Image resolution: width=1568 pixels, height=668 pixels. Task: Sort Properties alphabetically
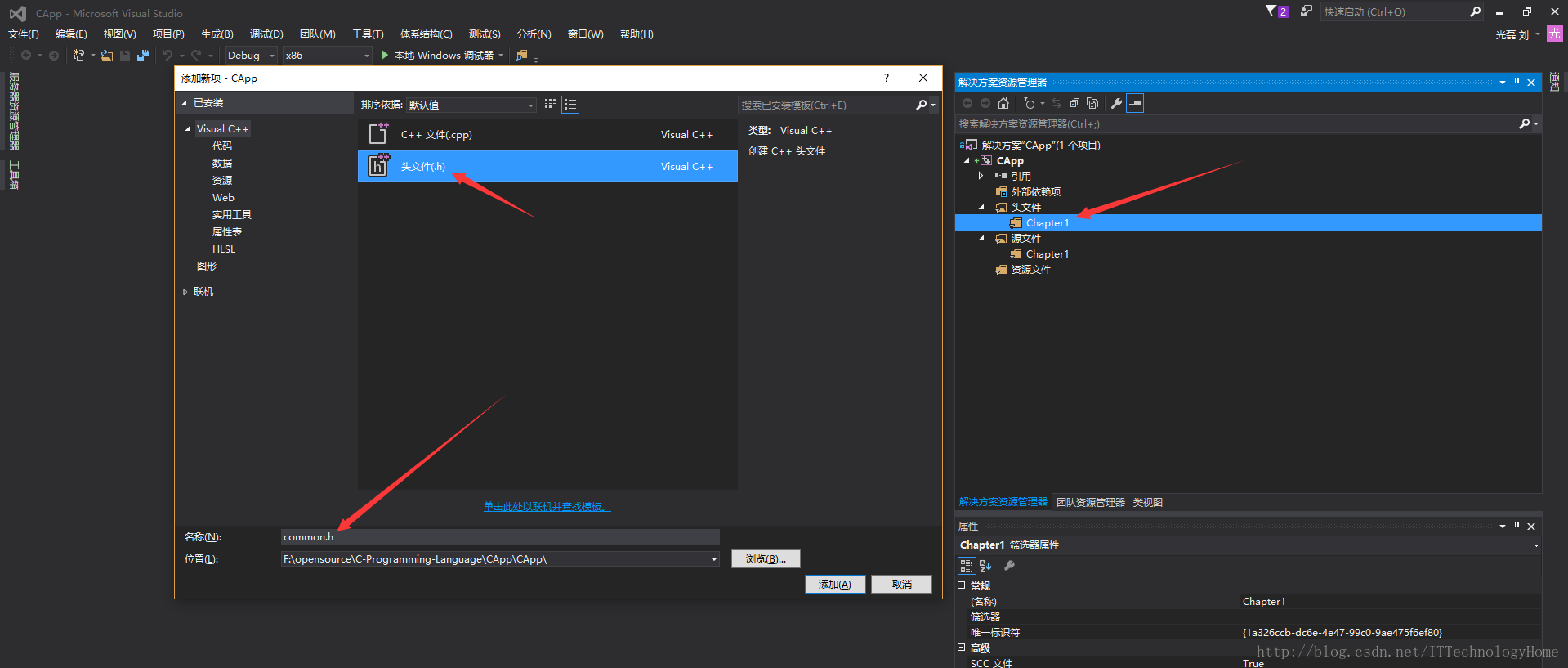coord(985,566)
